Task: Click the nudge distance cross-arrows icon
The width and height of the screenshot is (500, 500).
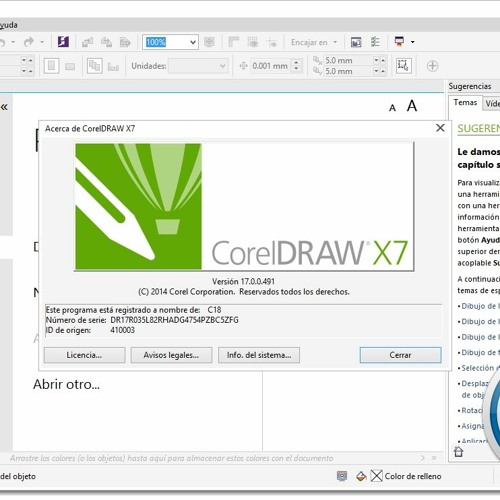Action: click(243, 66)
